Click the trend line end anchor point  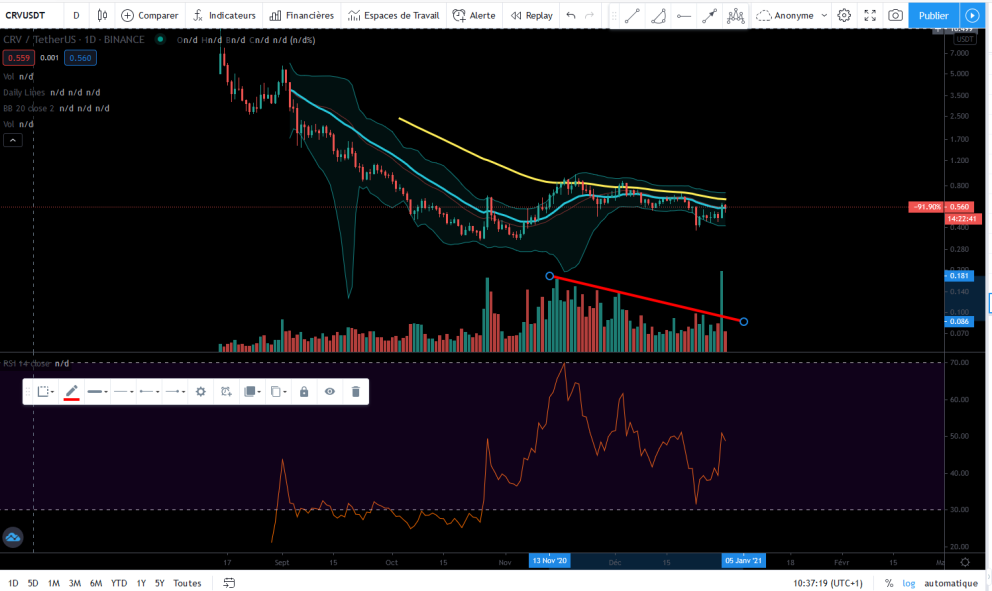coord(744,321)
